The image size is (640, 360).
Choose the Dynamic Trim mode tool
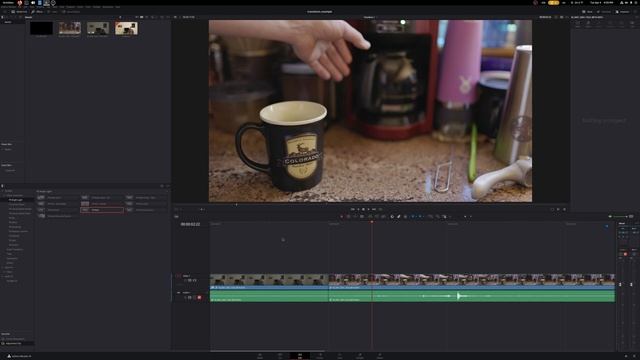coord(355,216)
